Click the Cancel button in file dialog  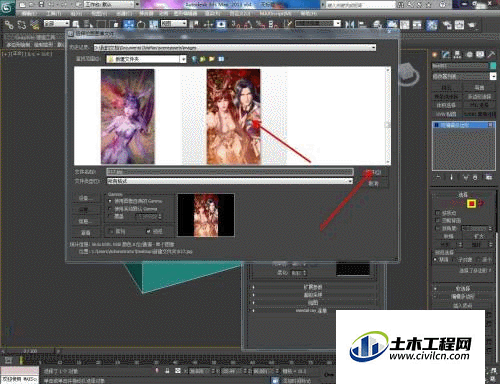click(x=374, y=184)
